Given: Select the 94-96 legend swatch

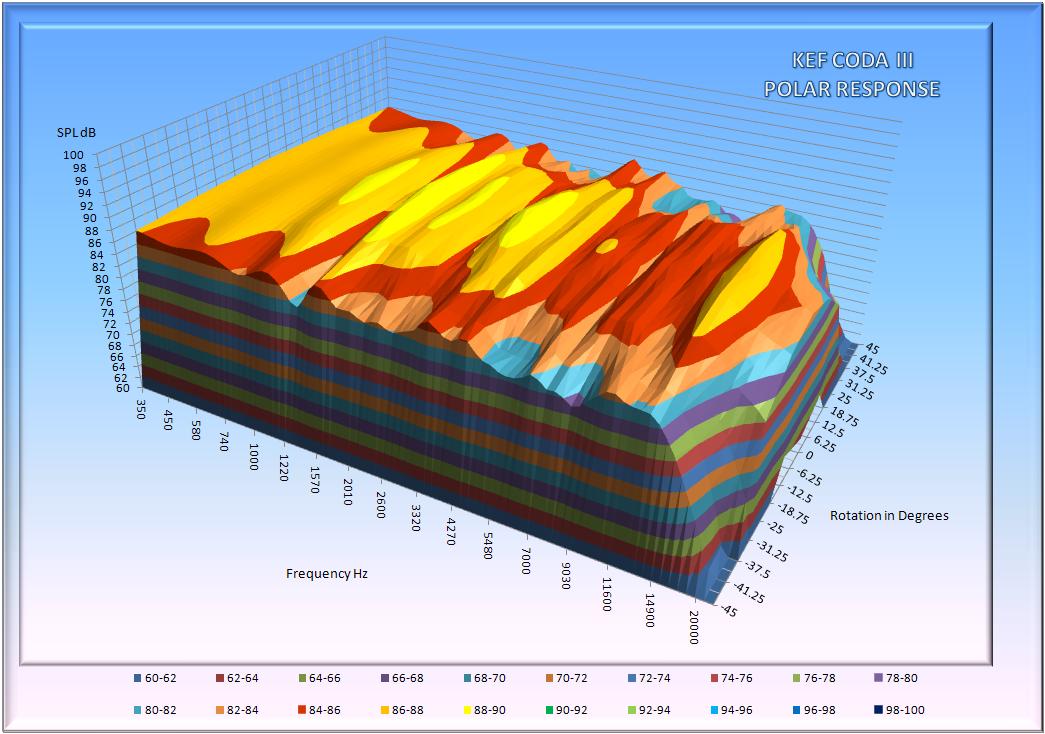Looking at the screenshot, I should [714, 710].
